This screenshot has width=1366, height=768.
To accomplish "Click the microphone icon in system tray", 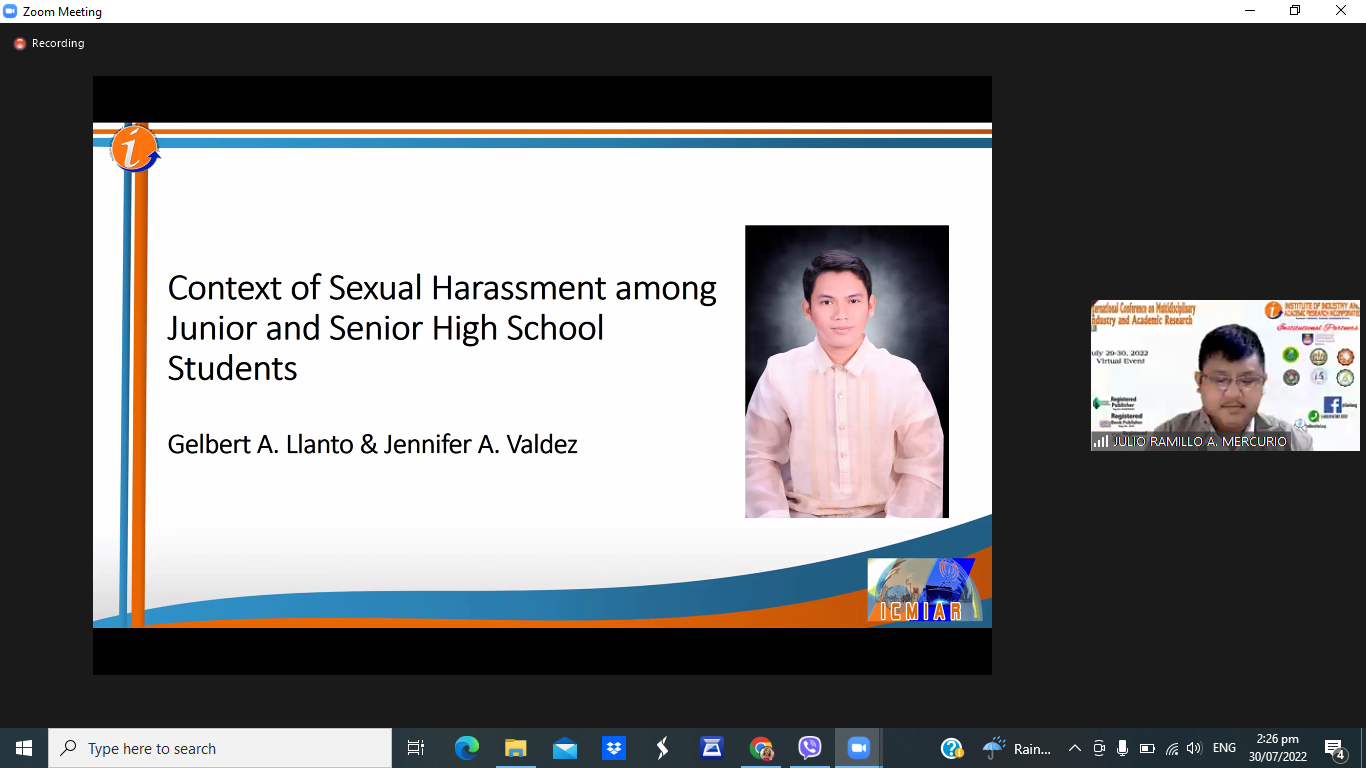I will (x=1123, y=748).
